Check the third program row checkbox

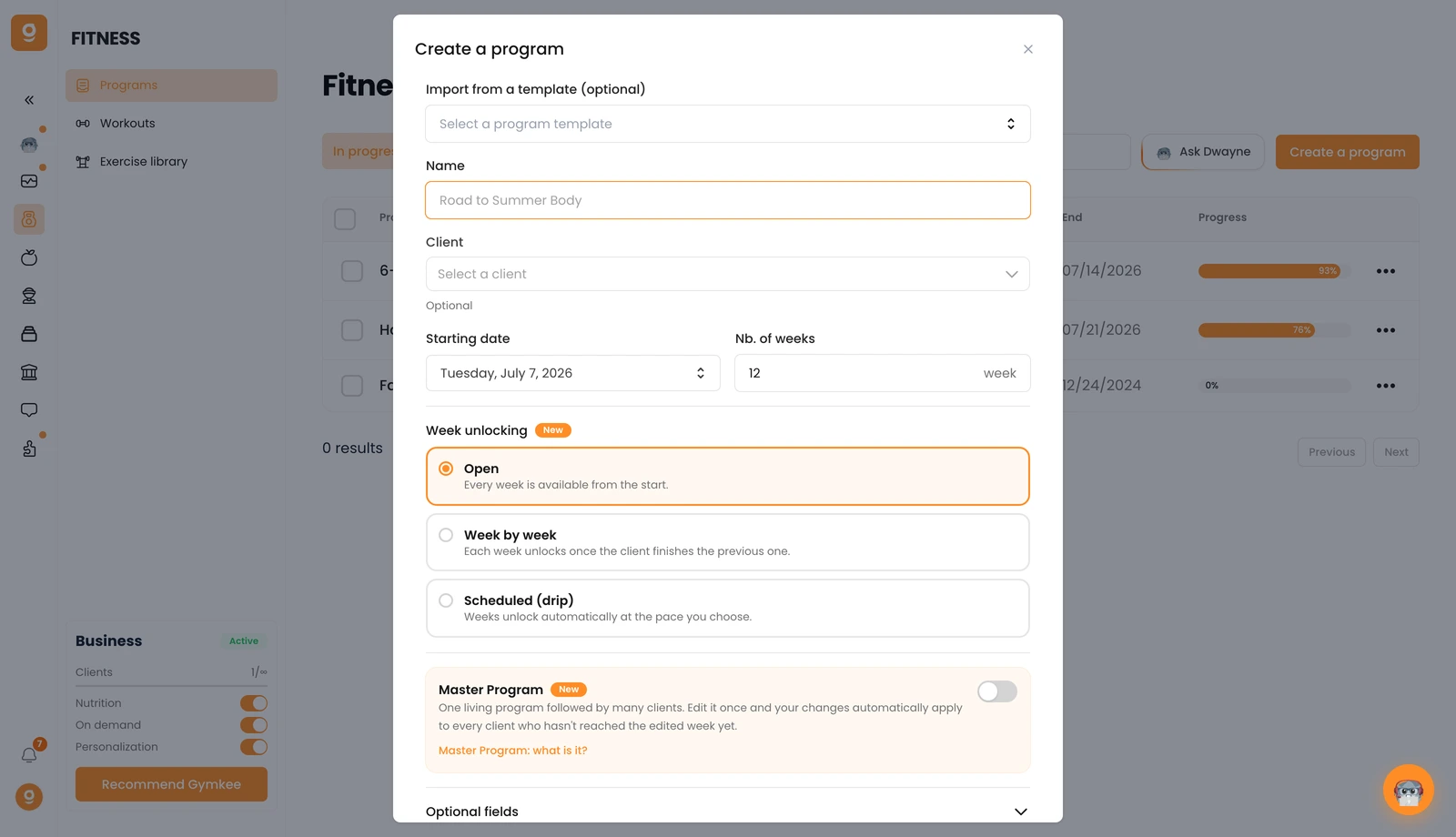tap(352, 386)
